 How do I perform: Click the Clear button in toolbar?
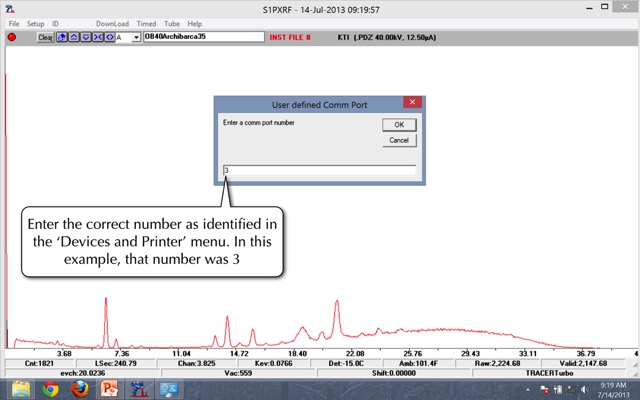click(x=45, y=37)
